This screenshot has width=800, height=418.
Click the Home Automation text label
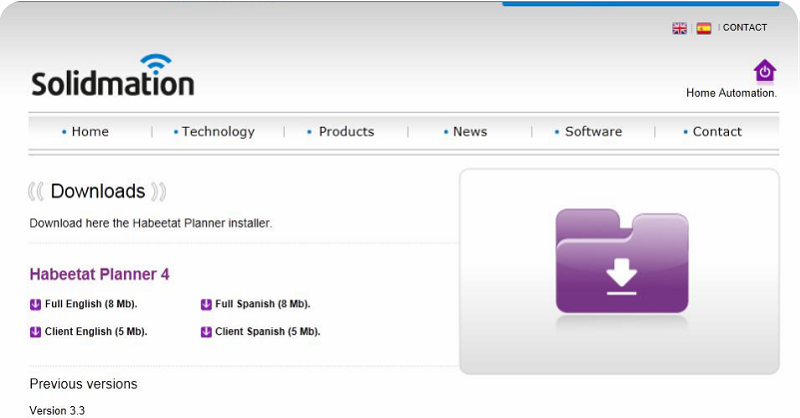click(x=731, y=93)
